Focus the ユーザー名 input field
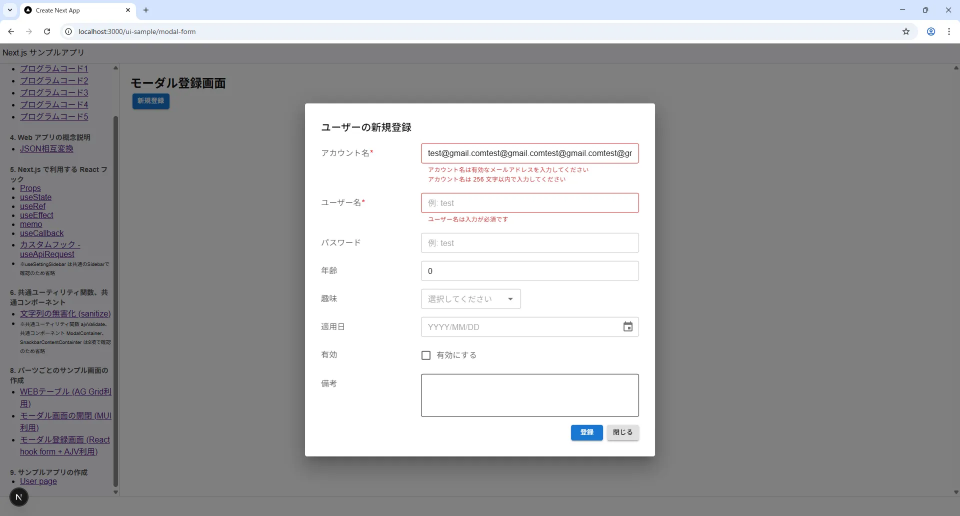Image resolution: width=960 pixels, height=516 pixels. (x=530, y=203)
